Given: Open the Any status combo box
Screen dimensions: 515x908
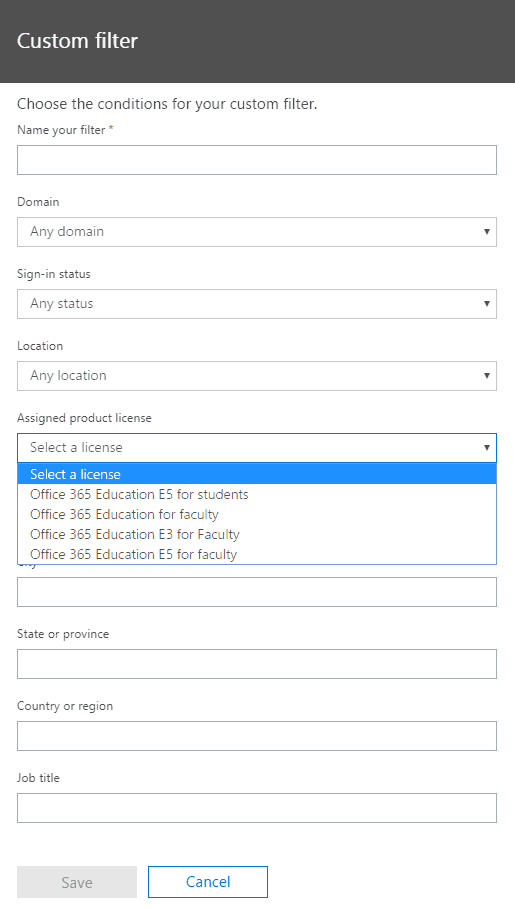Looking at the screenshot, I should pos(257,303).
